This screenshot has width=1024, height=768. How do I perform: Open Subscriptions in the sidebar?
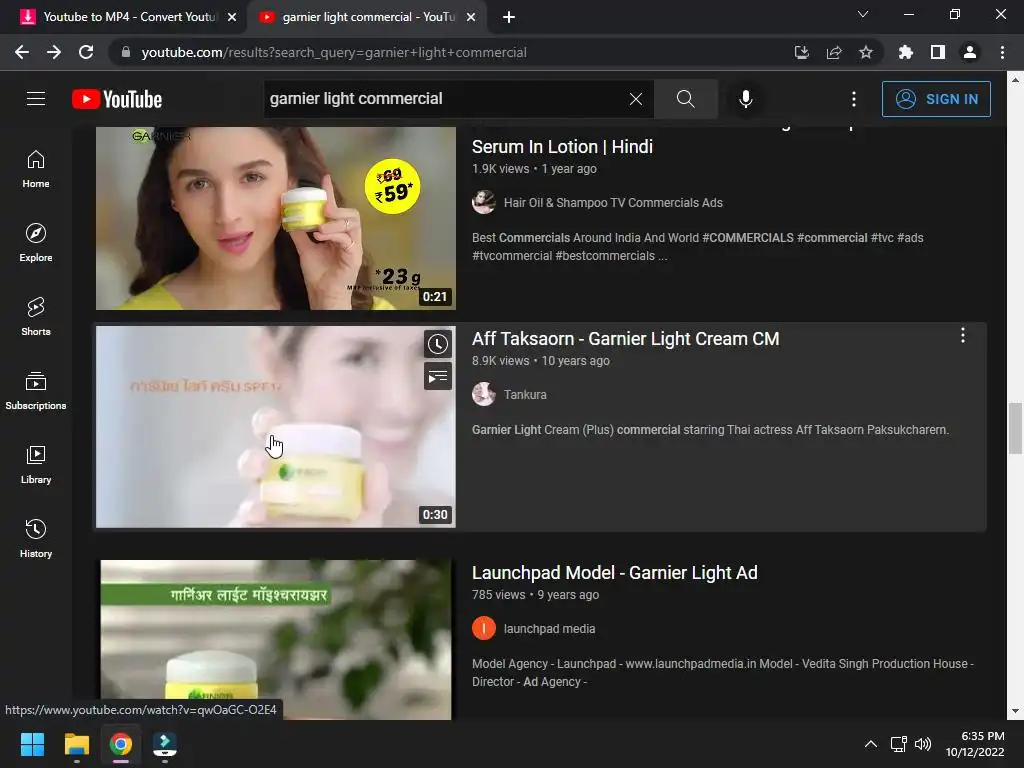[x=36, y=391]
